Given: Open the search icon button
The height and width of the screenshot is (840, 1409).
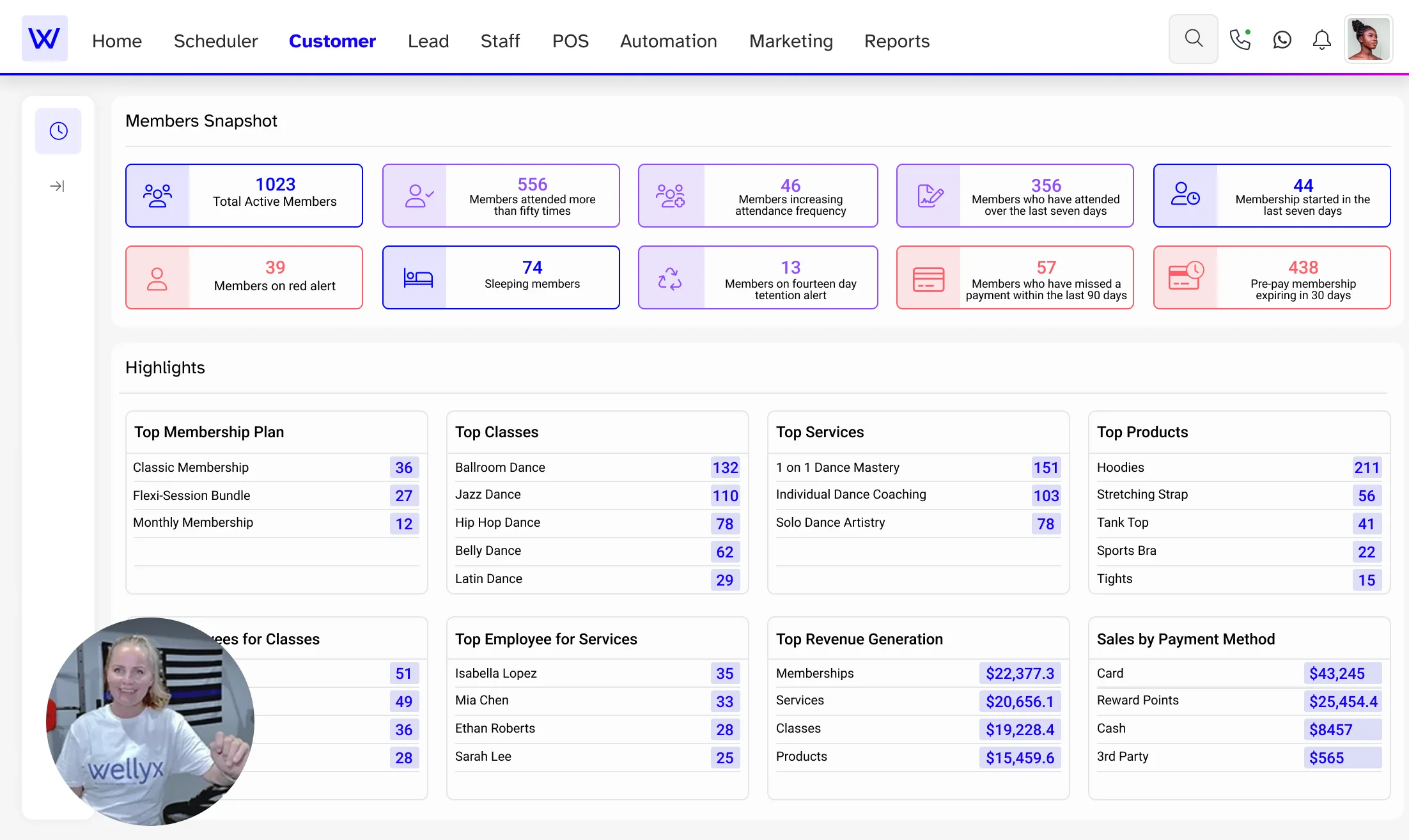Looking at the screenshot, I should pos(1193,39).
